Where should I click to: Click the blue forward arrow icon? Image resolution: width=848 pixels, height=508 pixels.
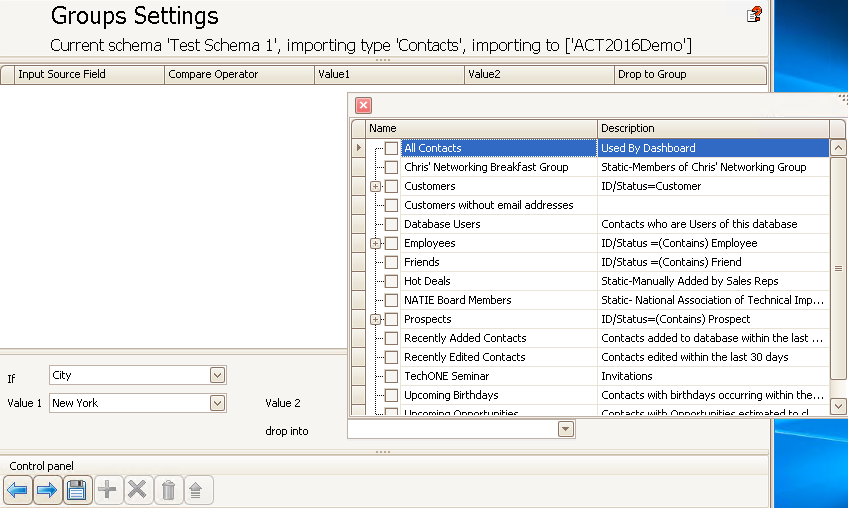point(47,490)
